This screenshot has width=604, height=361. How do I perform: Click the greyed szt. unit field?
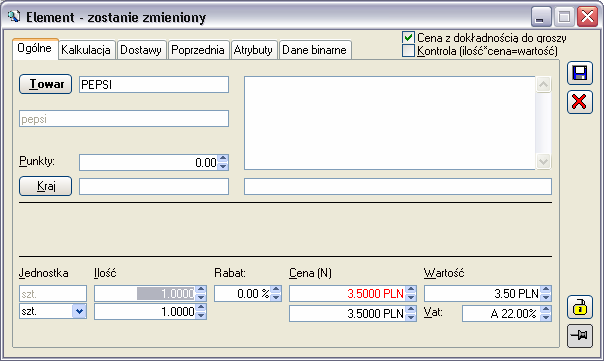53,294
